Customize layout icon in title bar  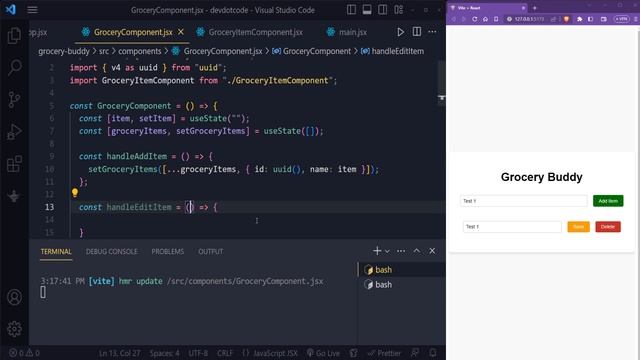[x=399, y=10]
